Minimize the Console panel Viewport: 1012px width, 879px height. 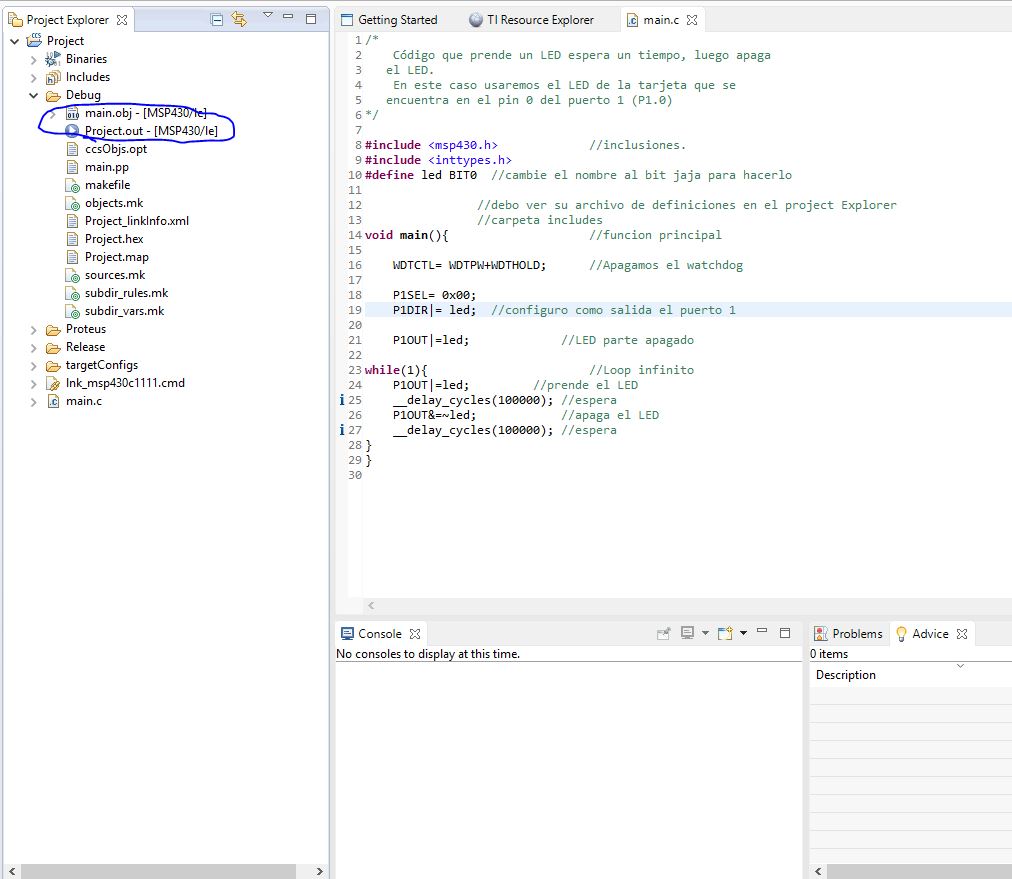click(x=762, y=631)
